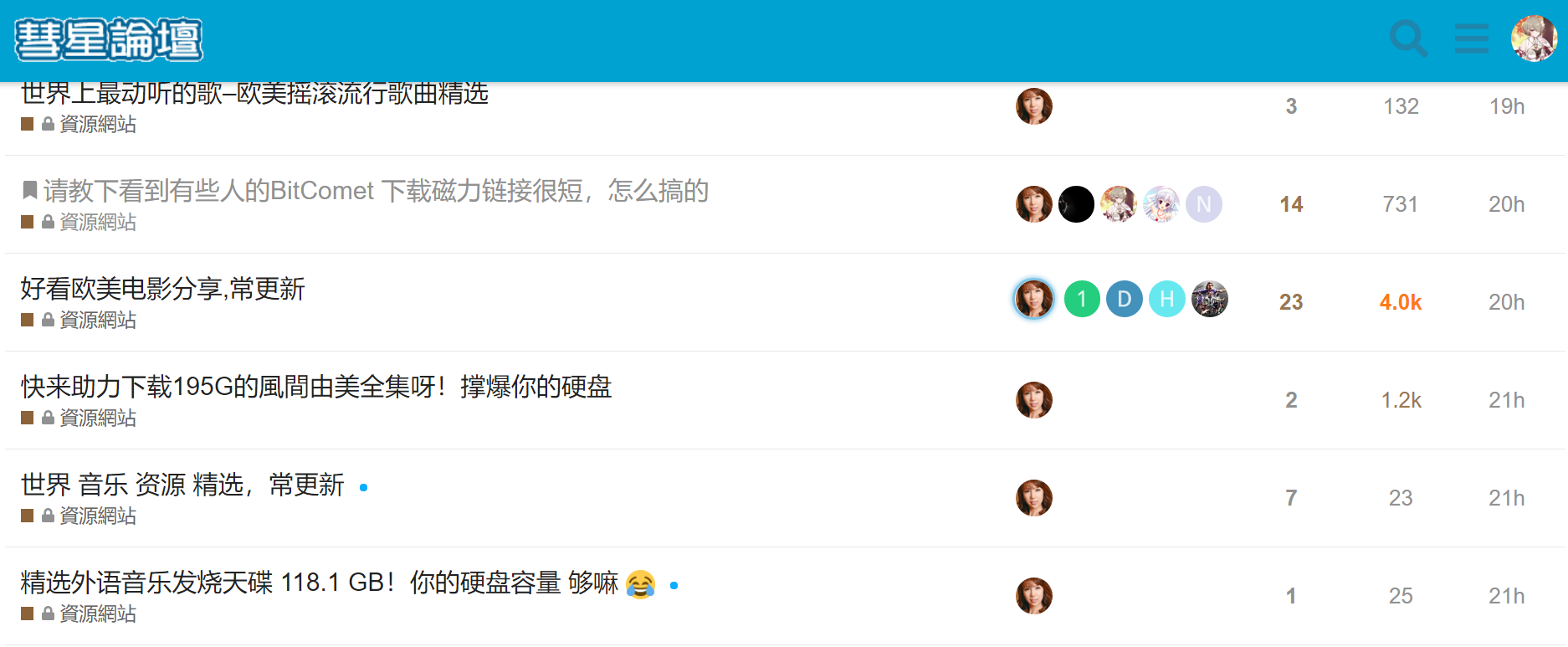Click the 20h activity time on the BitComet topic
Screen dimensions: 1568x647
click(x=1506, y=204)
